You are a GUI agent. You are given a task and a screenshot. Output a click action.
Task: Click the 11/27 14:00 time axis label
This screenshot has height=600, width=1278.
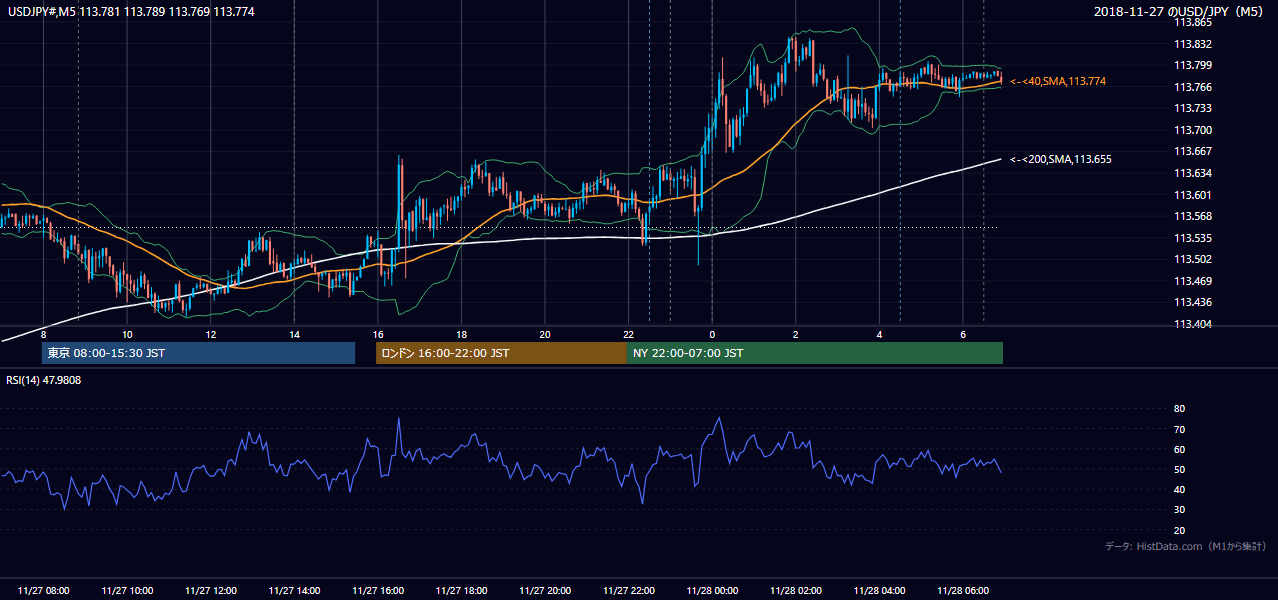point(294,591)
